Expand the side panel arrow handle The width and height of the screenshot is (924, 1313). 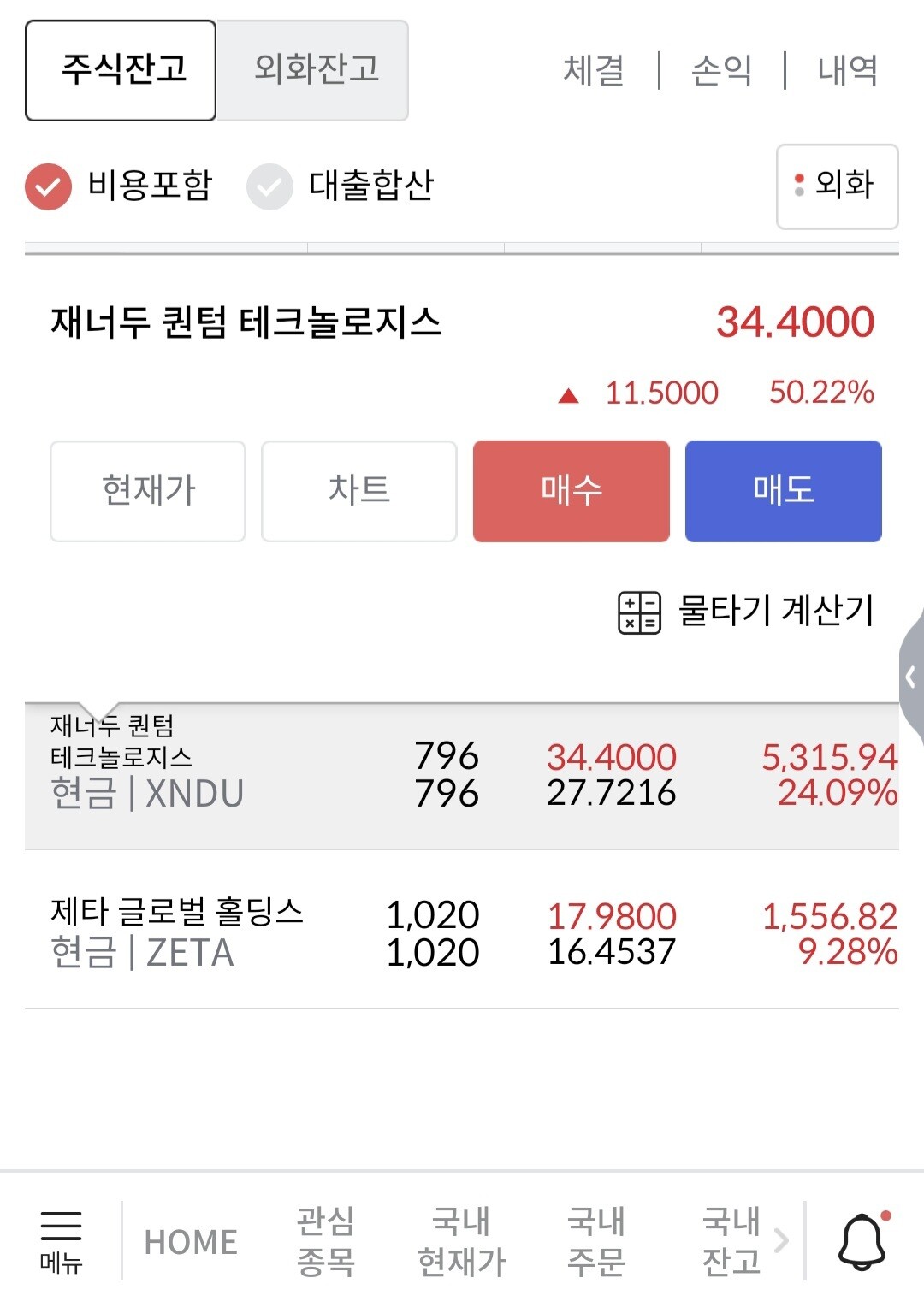coord(911,677)
